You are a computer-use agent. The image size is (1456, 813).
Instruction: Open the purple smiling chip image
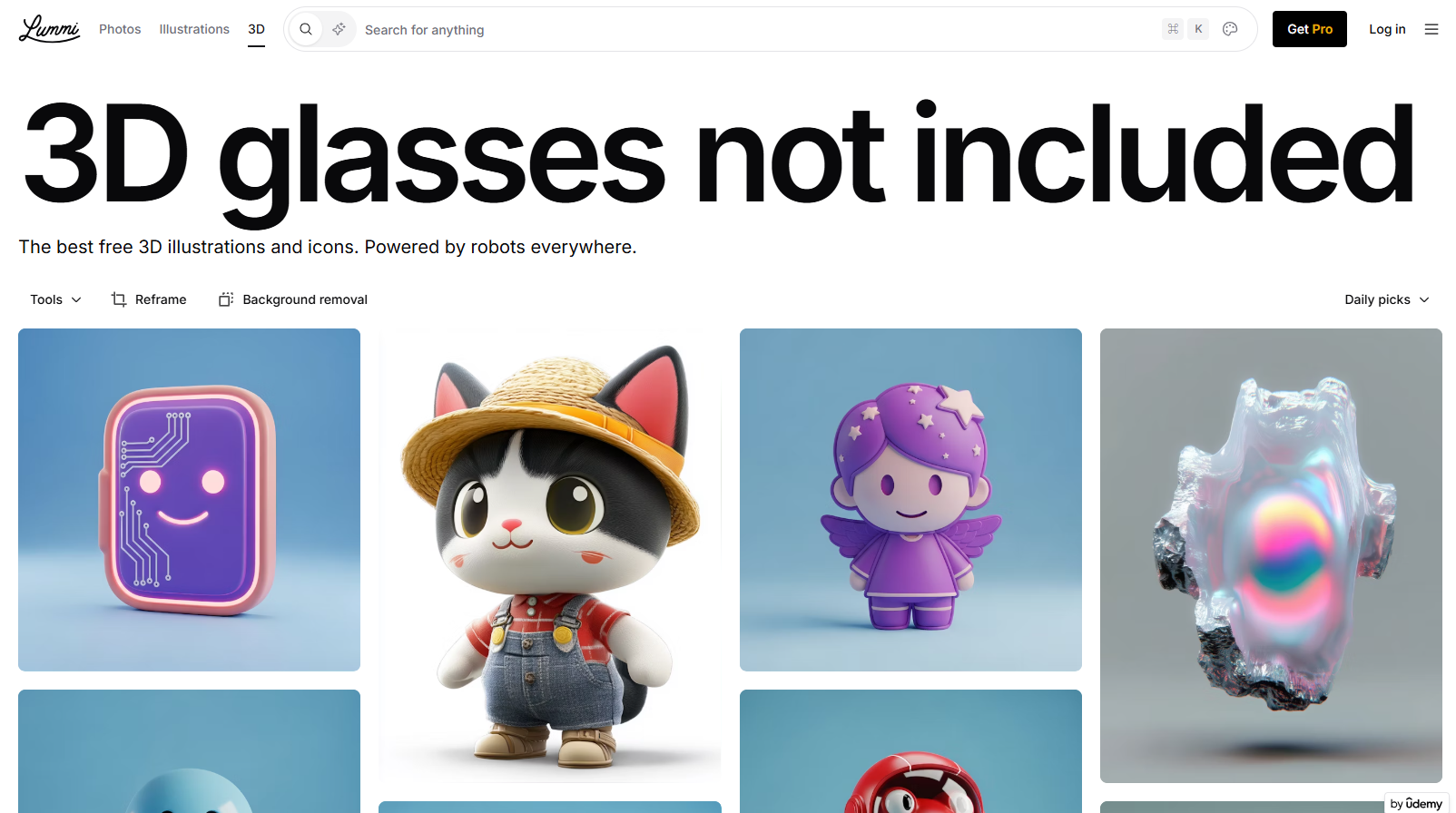coord(189,500)
